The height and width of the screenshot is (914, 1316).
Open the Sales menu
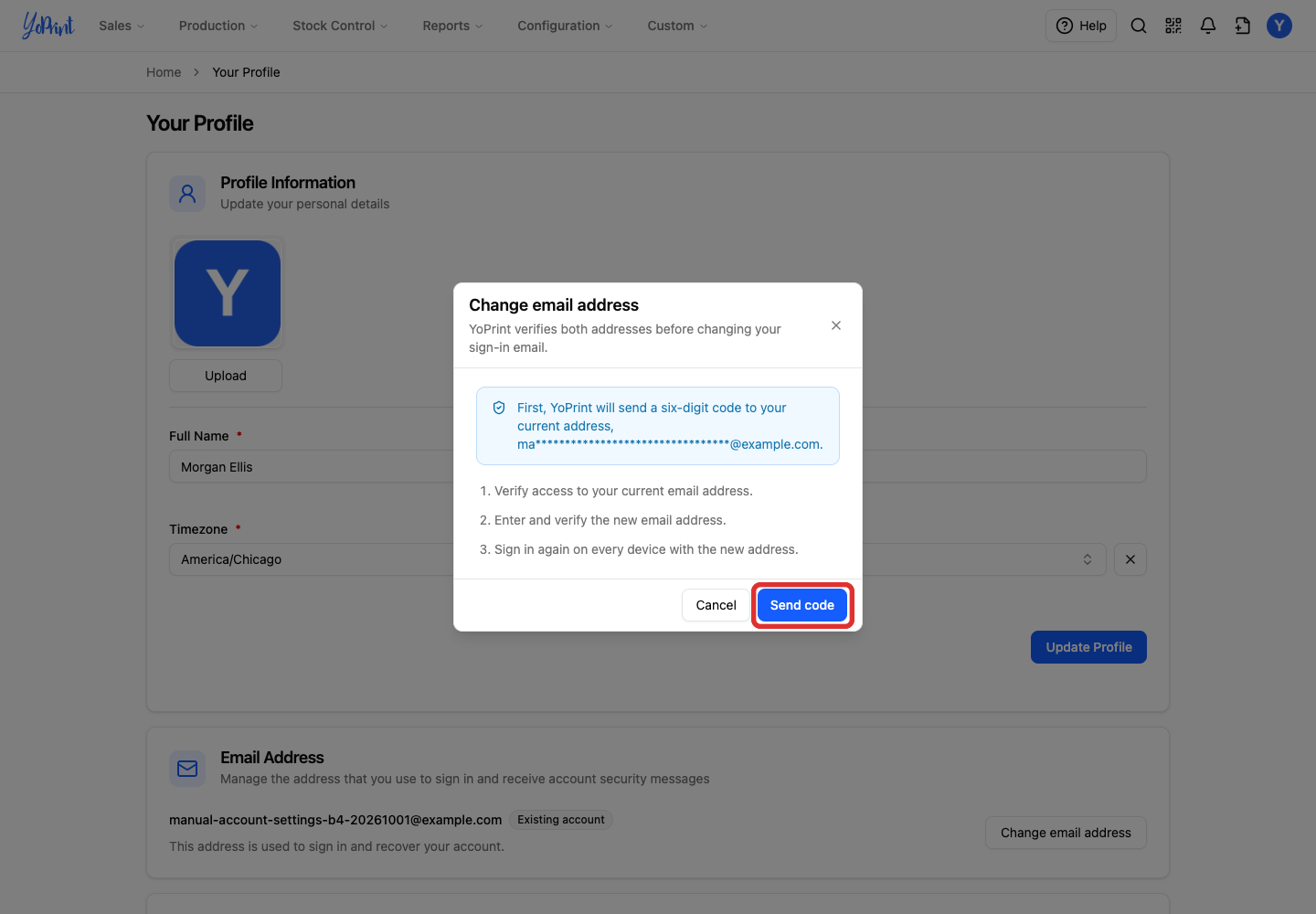[x=122, y=26]
